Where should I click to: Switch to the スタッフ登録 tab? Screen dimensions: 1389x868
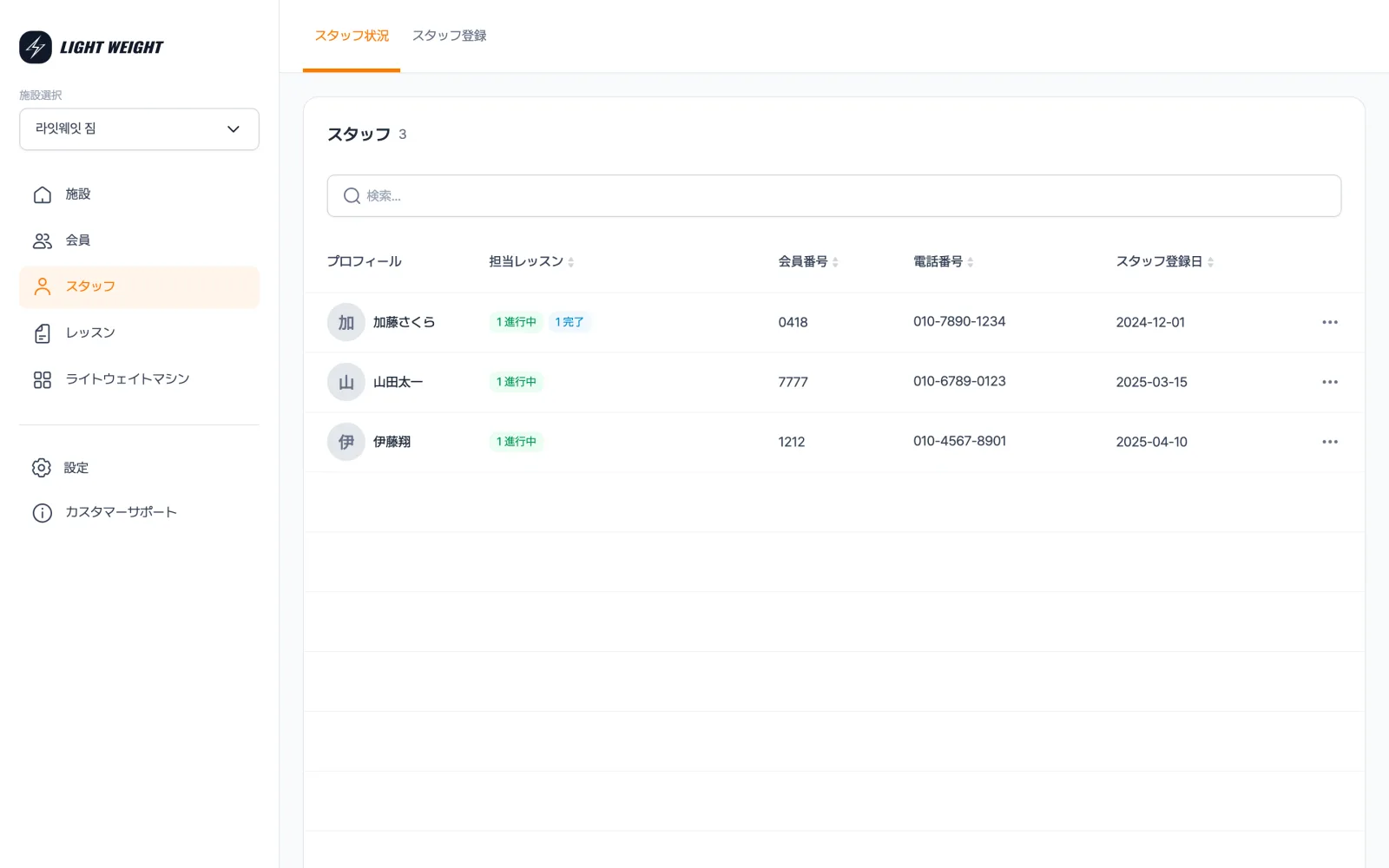coord(449,36)
